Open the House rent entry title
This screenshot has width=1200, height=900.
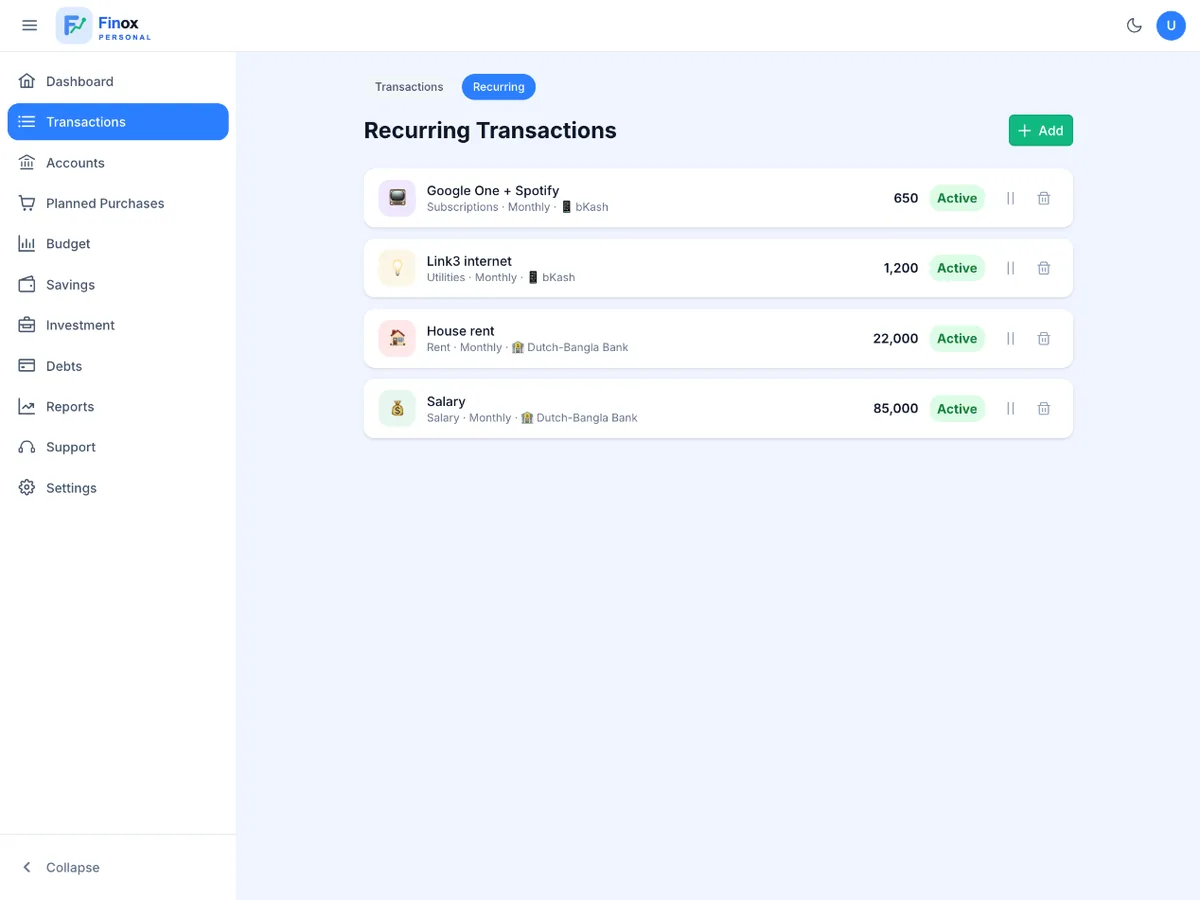point(461,331)
